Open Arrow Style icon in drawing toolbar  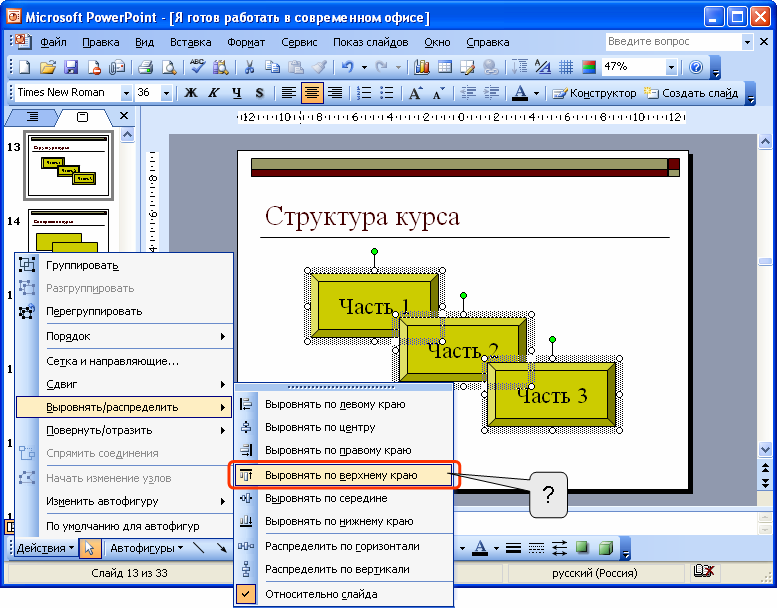click(559, 548)
